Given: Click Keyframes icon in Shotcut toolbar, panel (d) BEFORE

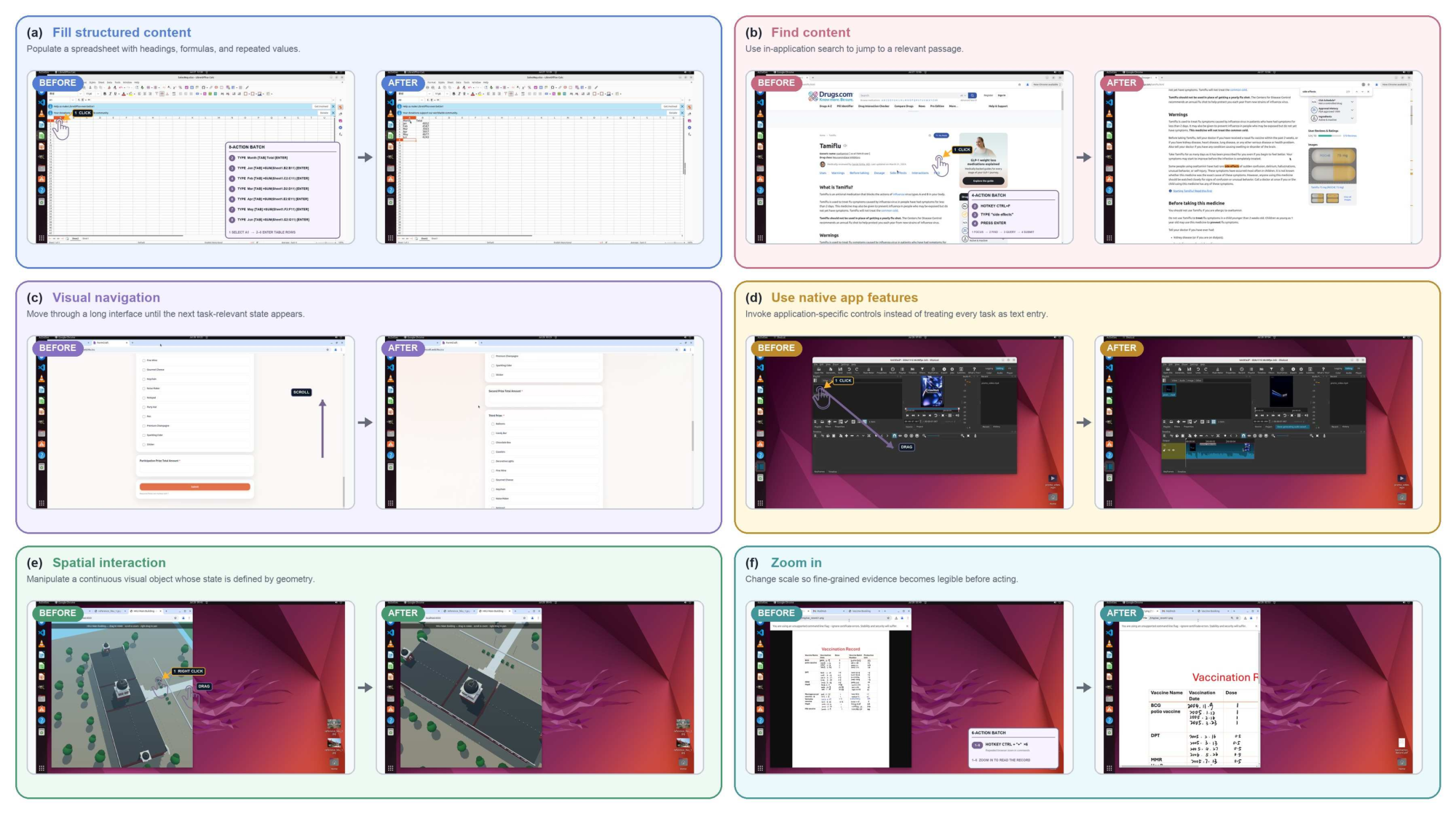Looking at the screenshot, I should (933, 371).
